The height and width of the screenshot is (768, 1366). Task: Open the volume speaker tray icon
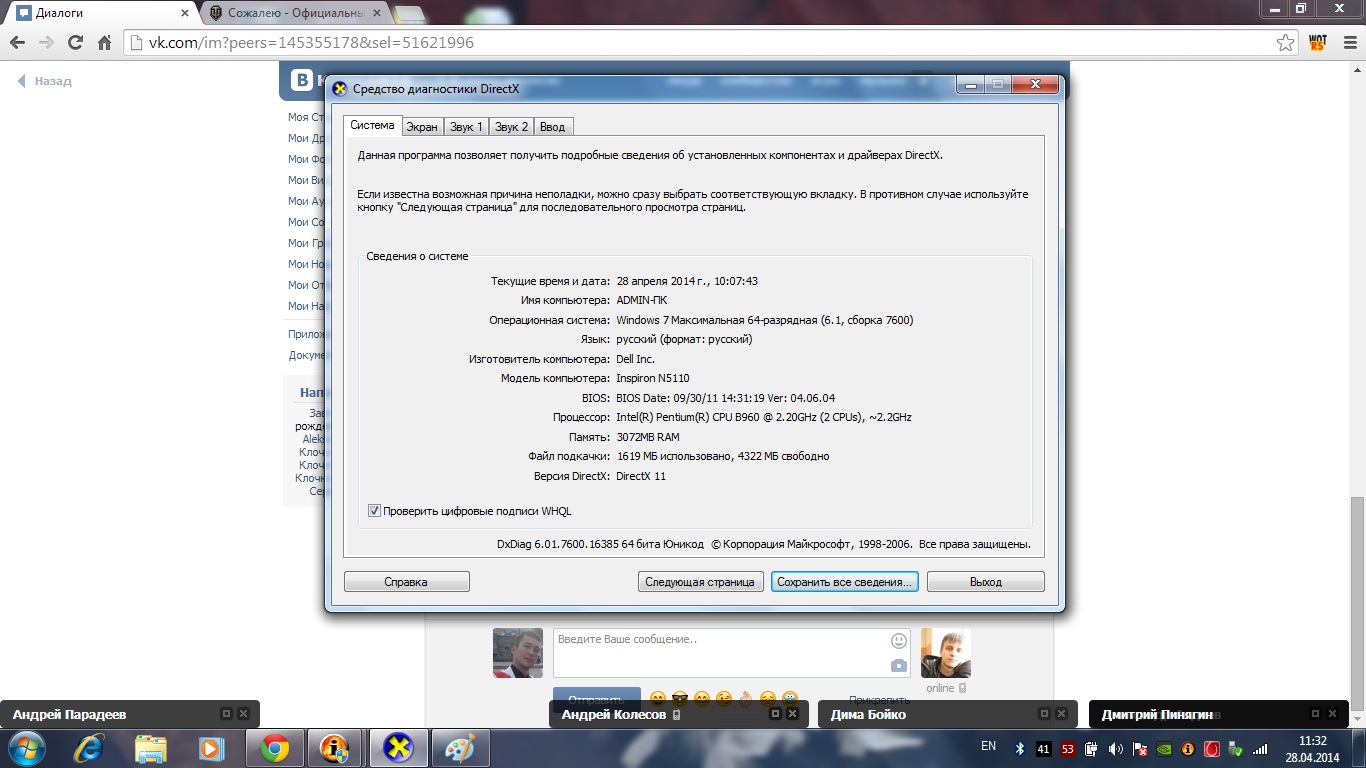tap(1115, 748)
